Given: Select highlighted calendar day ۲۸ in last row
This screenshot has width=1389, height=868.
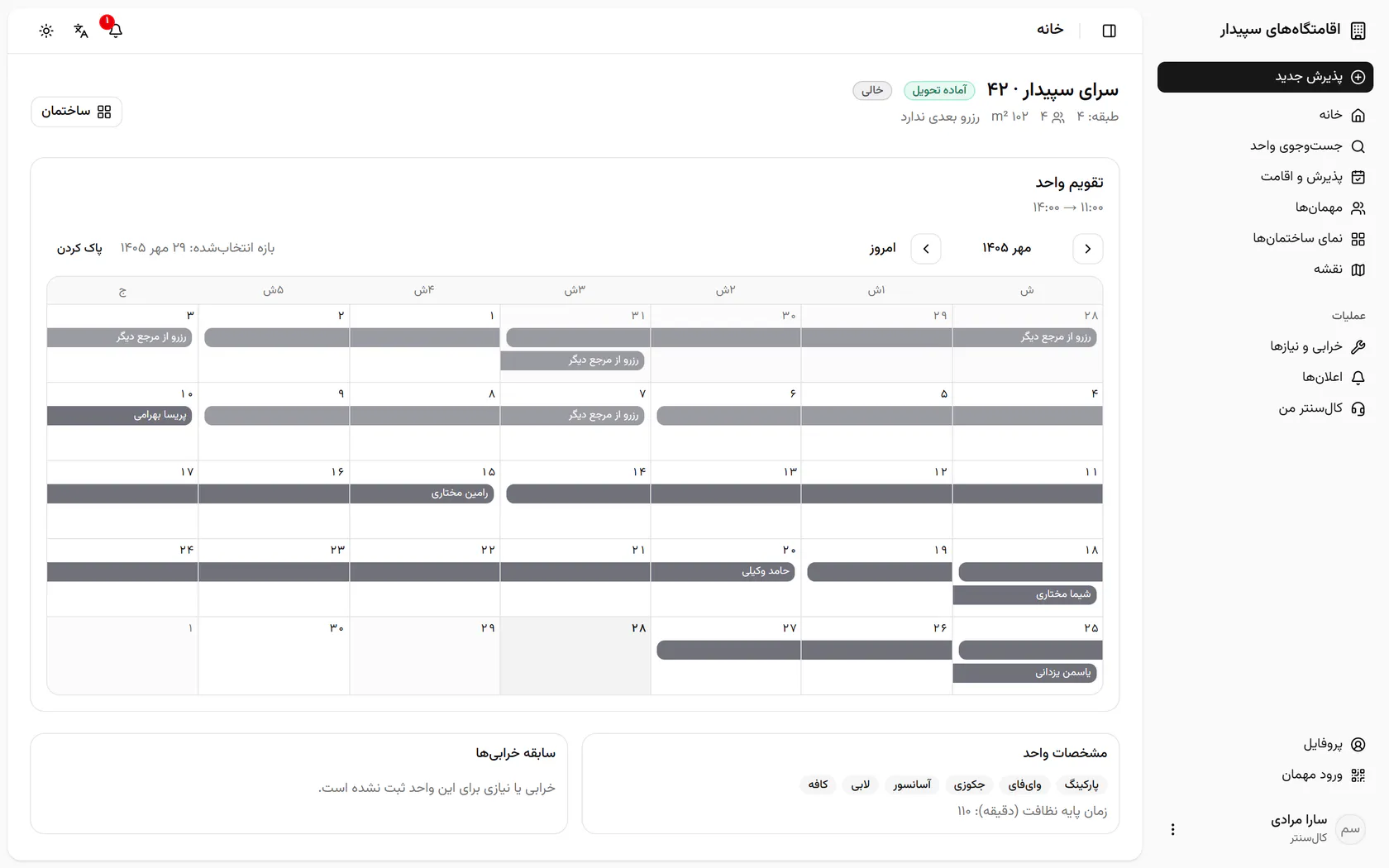Looking at the screenshot, I should click(x=575, y=656).
